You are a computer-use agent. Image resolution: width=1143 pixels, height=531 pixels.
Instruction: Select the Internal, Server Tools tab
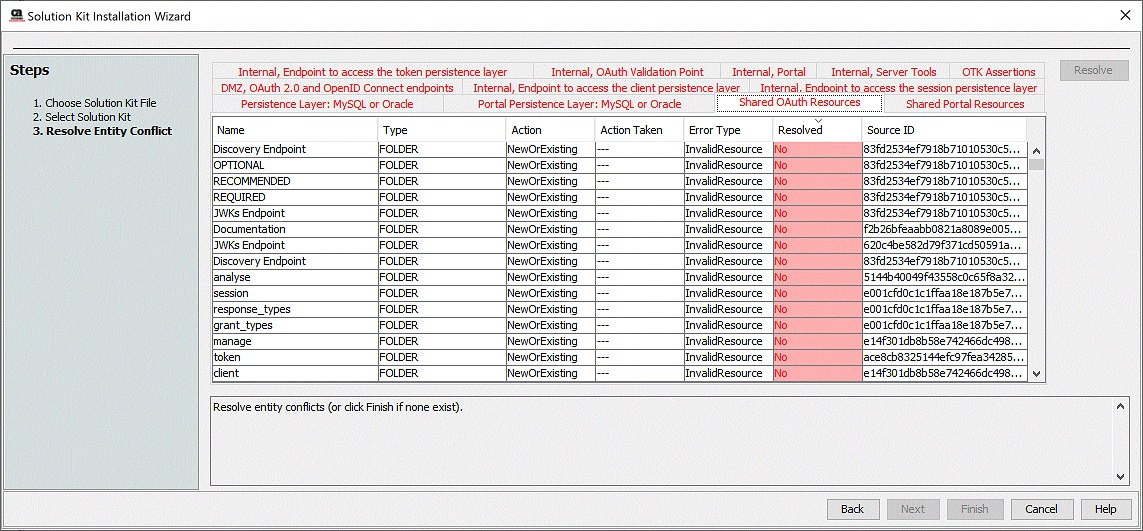pos(883,71)
